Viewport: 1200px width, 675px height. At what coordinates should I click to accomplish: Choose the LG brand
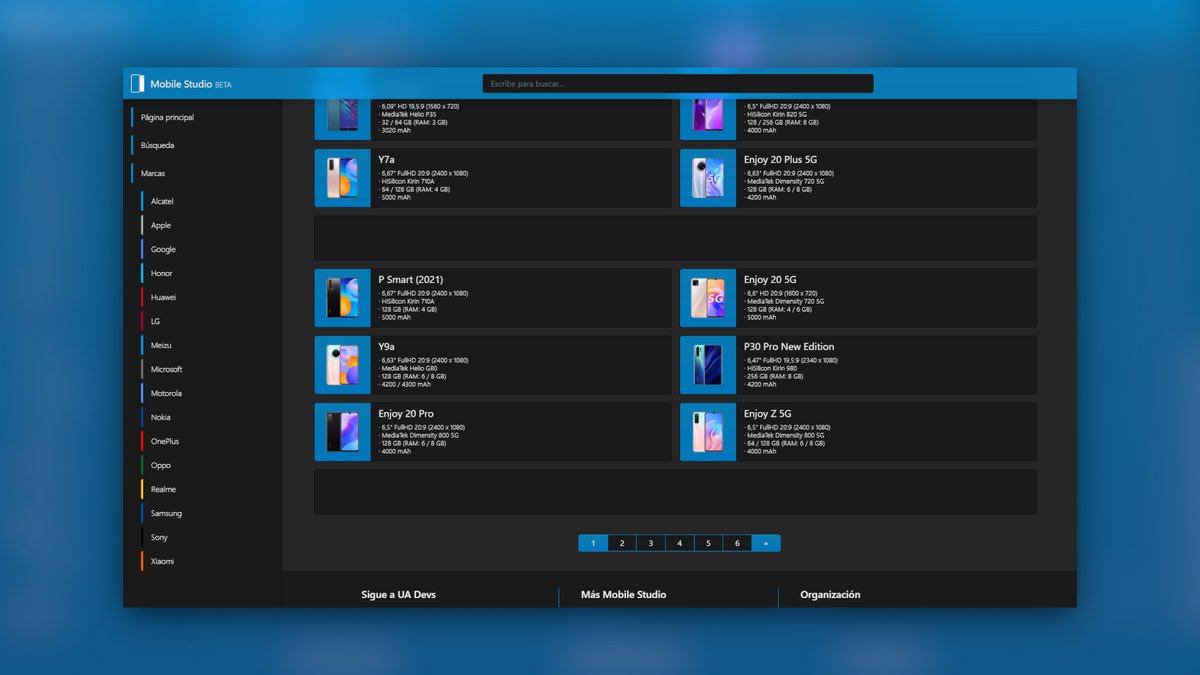[x=155, y=321]
